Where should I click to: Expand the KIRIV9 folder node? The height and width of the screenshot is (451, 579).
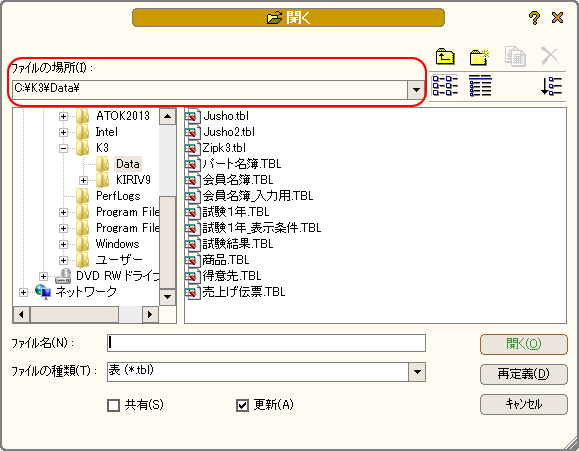(83, 180)
